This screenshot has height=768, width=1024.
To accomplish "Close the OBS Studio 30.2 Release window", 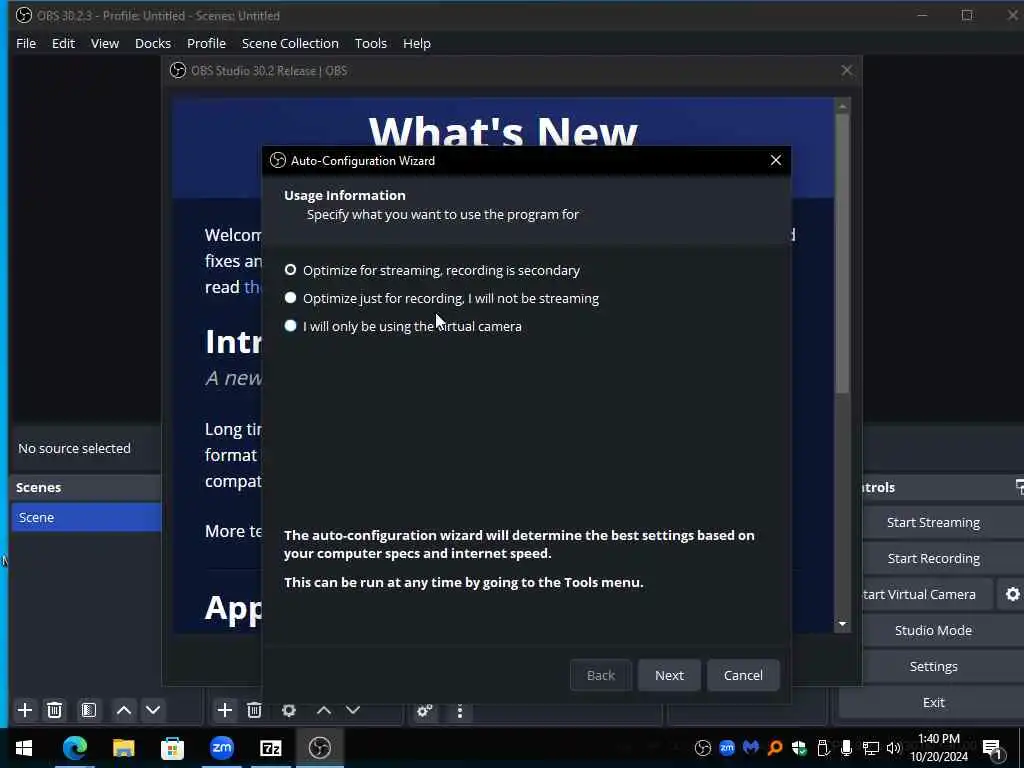I will pyautogui.click(x=846, y=71).
